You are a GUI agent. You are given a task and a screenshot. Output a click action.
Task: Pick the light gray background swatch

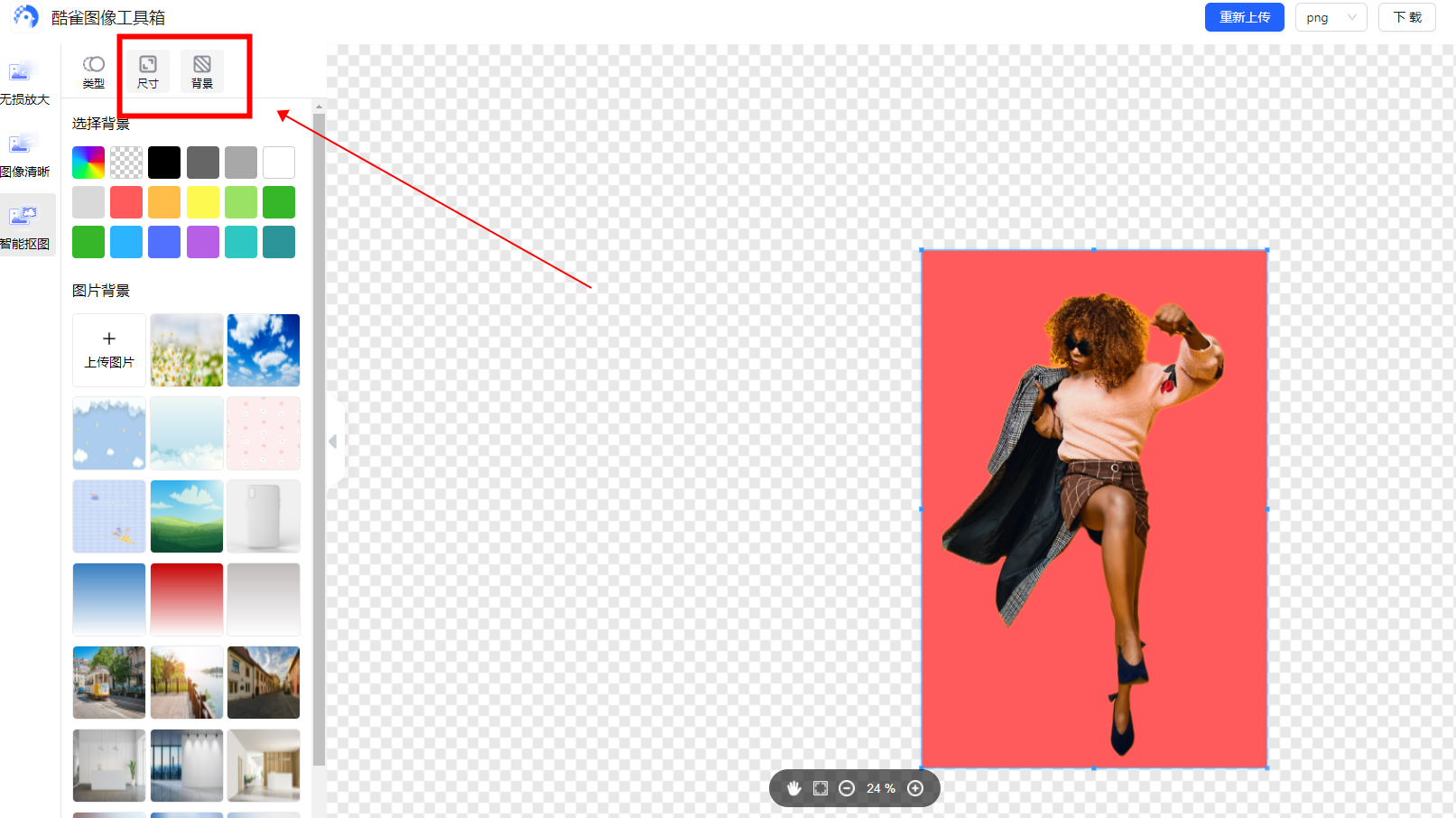click(88, 202)
